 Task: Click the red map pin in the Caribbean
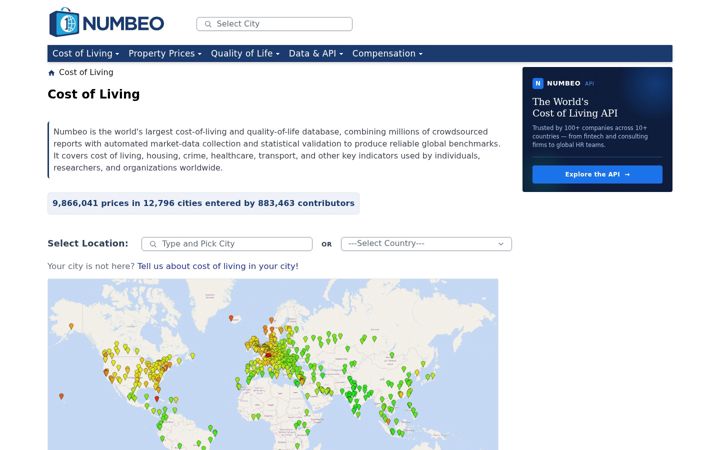(x=157, y=399)
